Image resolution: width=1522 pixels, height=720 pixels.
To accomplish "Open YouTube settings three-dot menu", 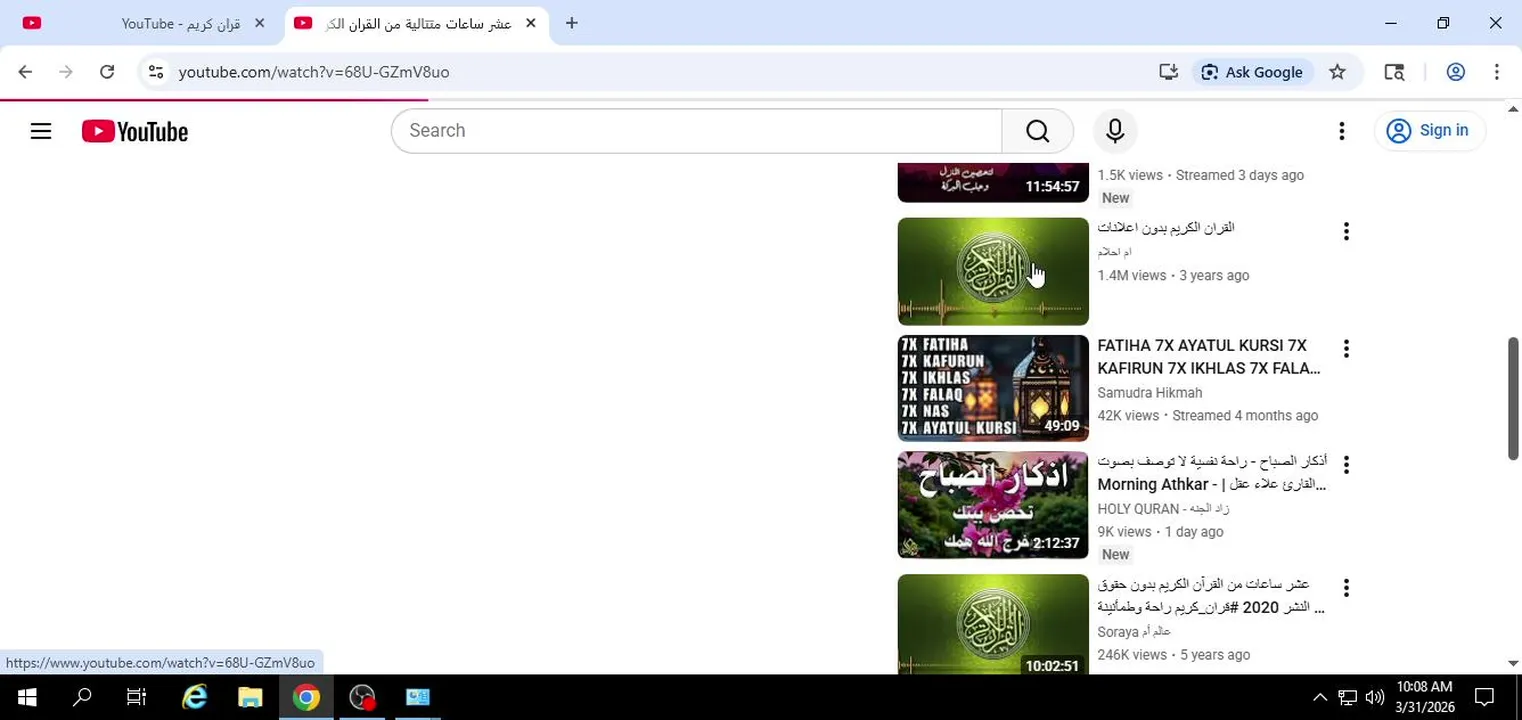I will pyautogui.click(x=1342, y=131).
